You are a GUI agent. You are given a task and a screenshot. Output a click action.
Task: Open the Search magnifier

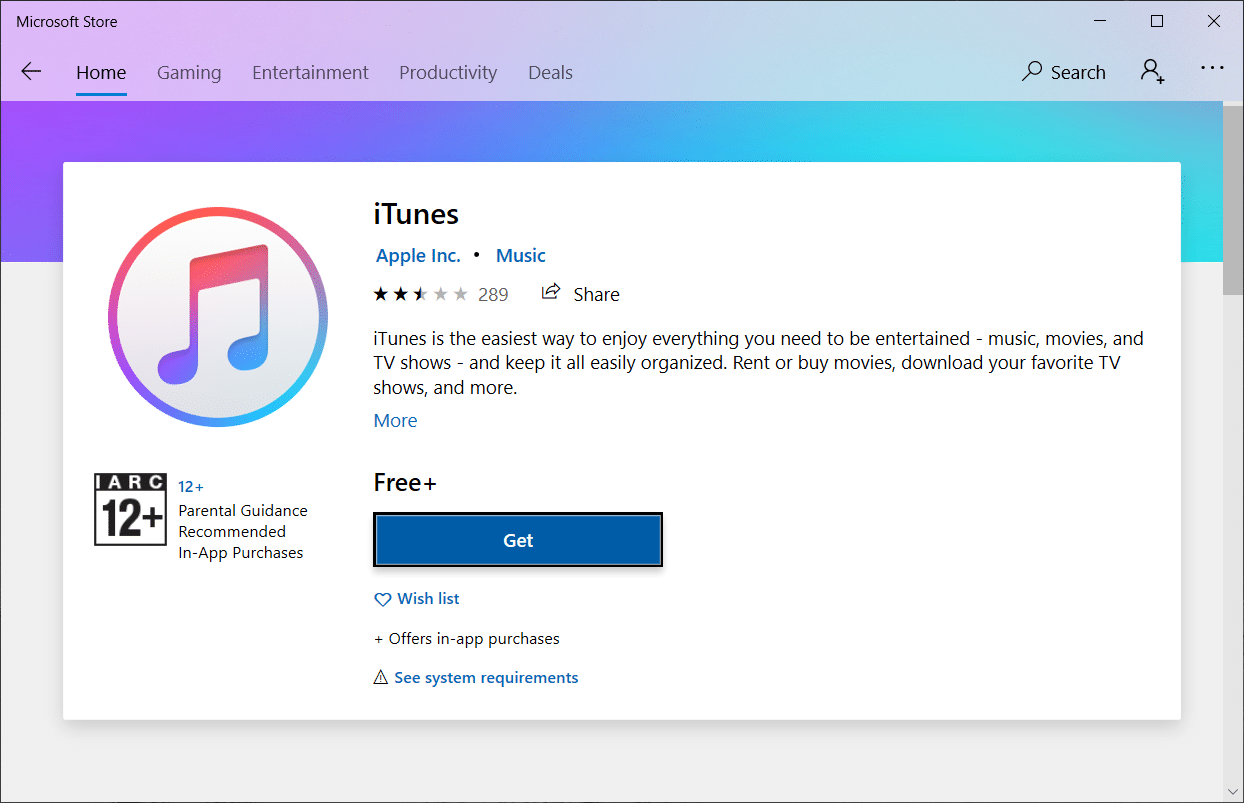click(1032, 72)
